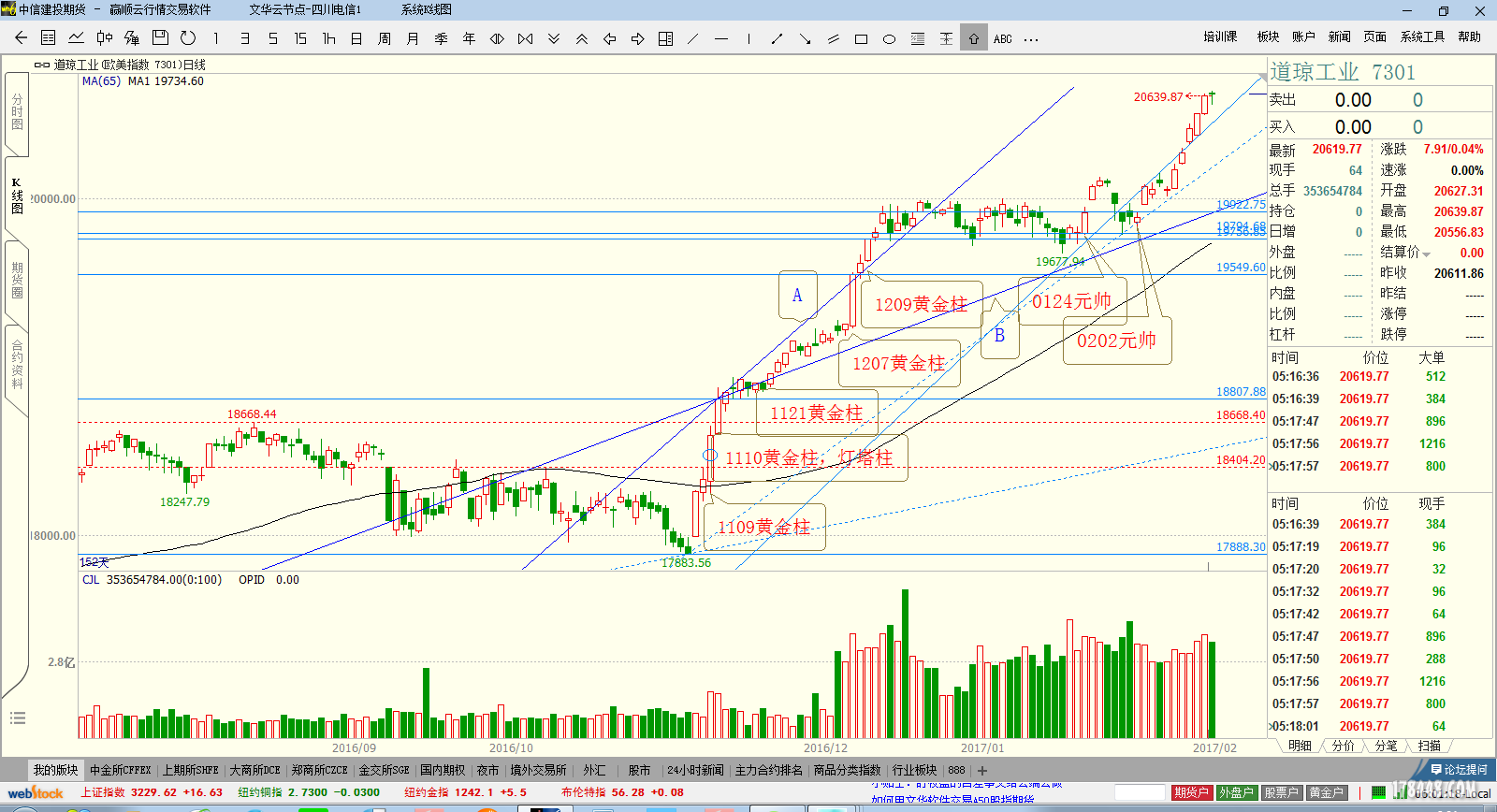Toggle the multi-window layout icon

(x=665, y=38)
